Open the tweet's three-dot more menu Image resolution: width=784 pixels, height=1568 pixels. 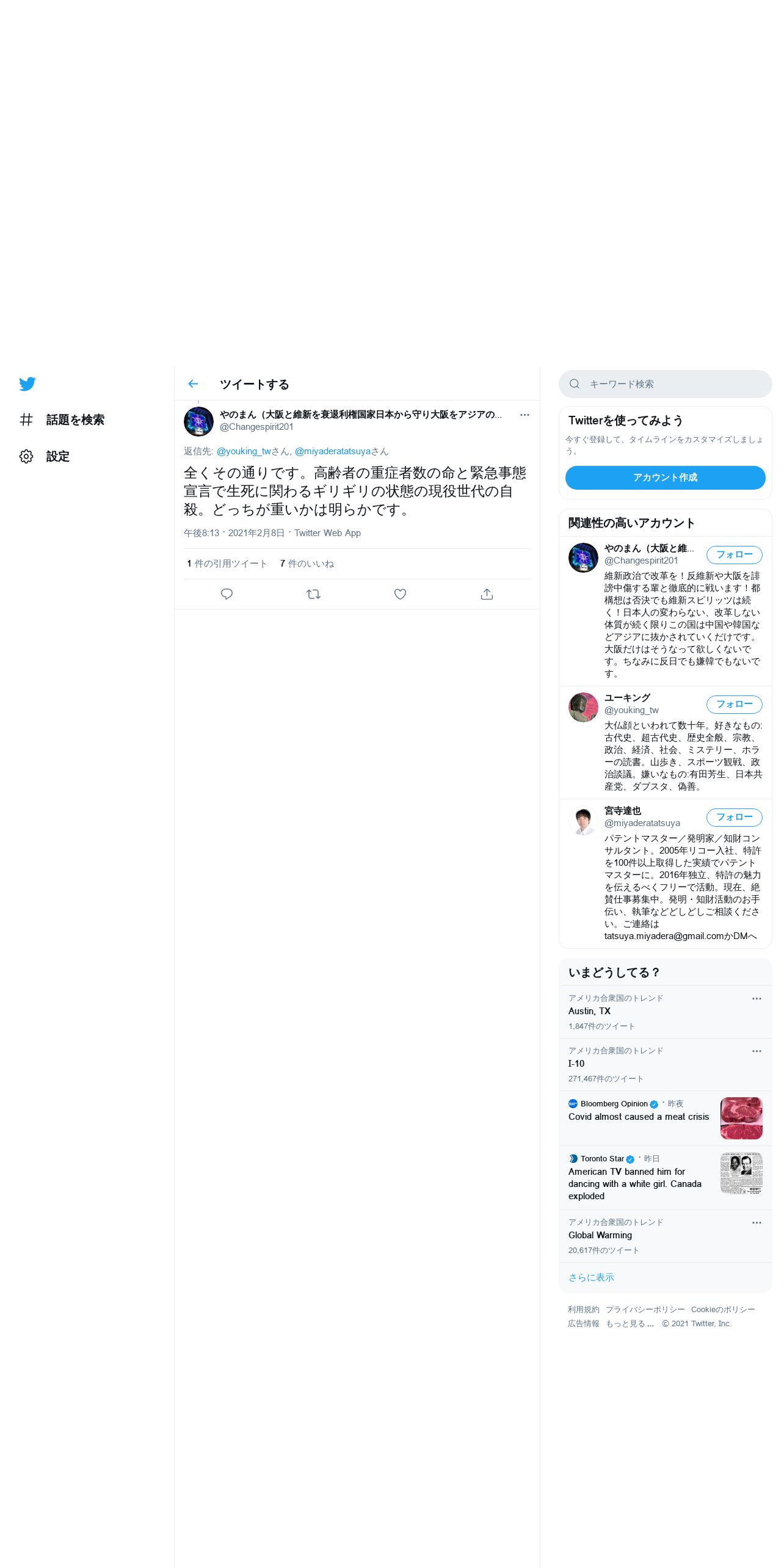coord(524,415)
